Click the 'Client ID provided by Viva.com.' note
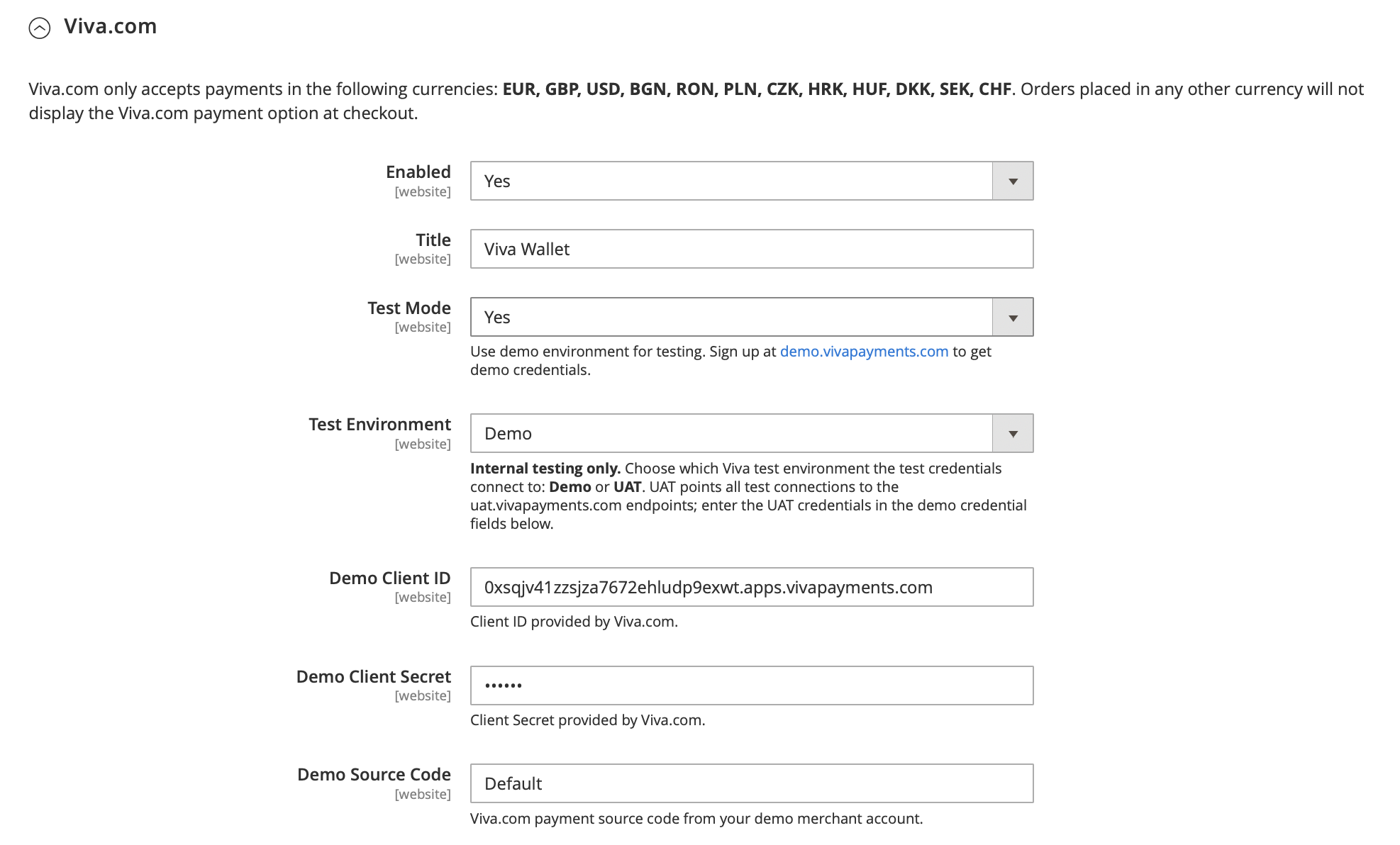 [574, 622]
